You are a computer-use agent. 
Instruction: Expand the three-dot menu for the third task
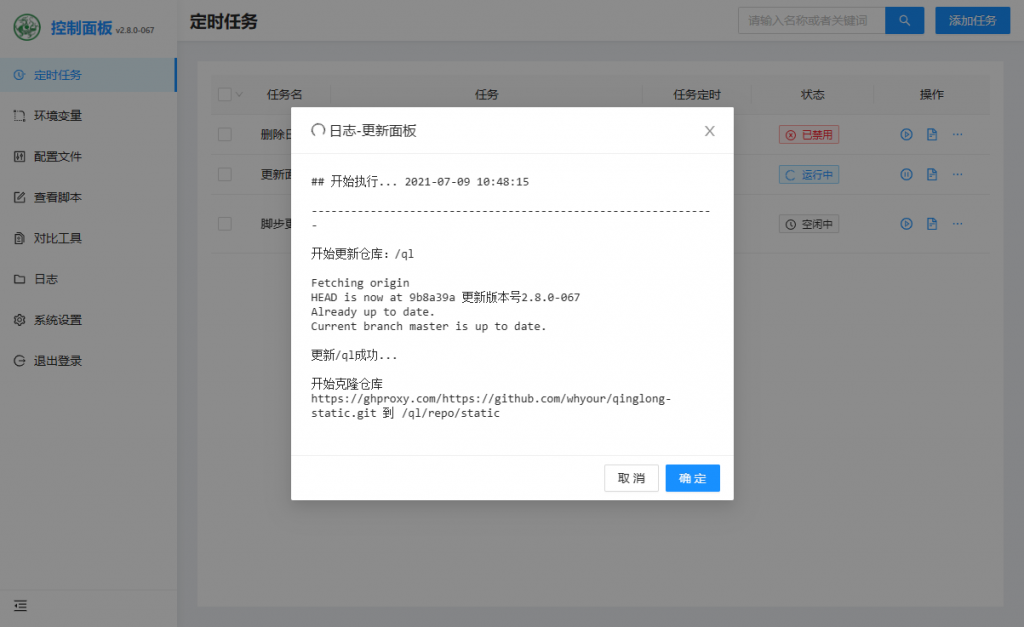(957, 224)
